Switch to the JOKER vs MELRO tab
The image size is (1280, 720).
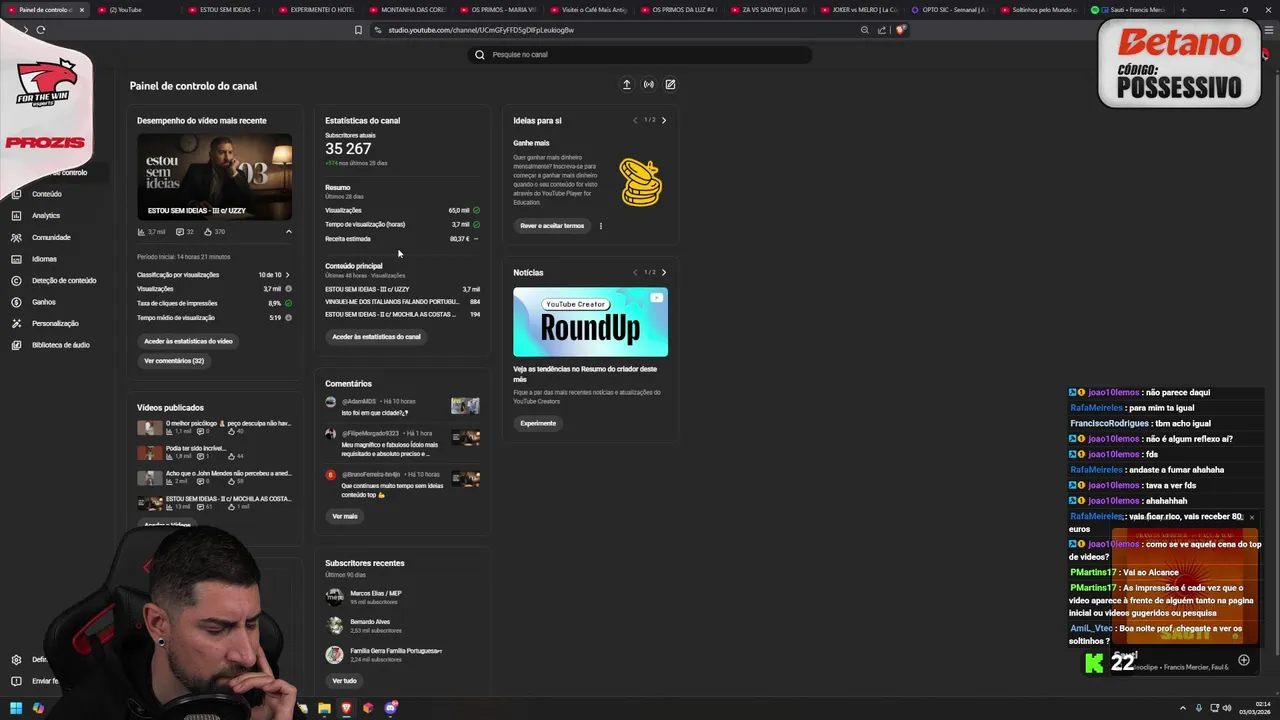coord(860,10)
